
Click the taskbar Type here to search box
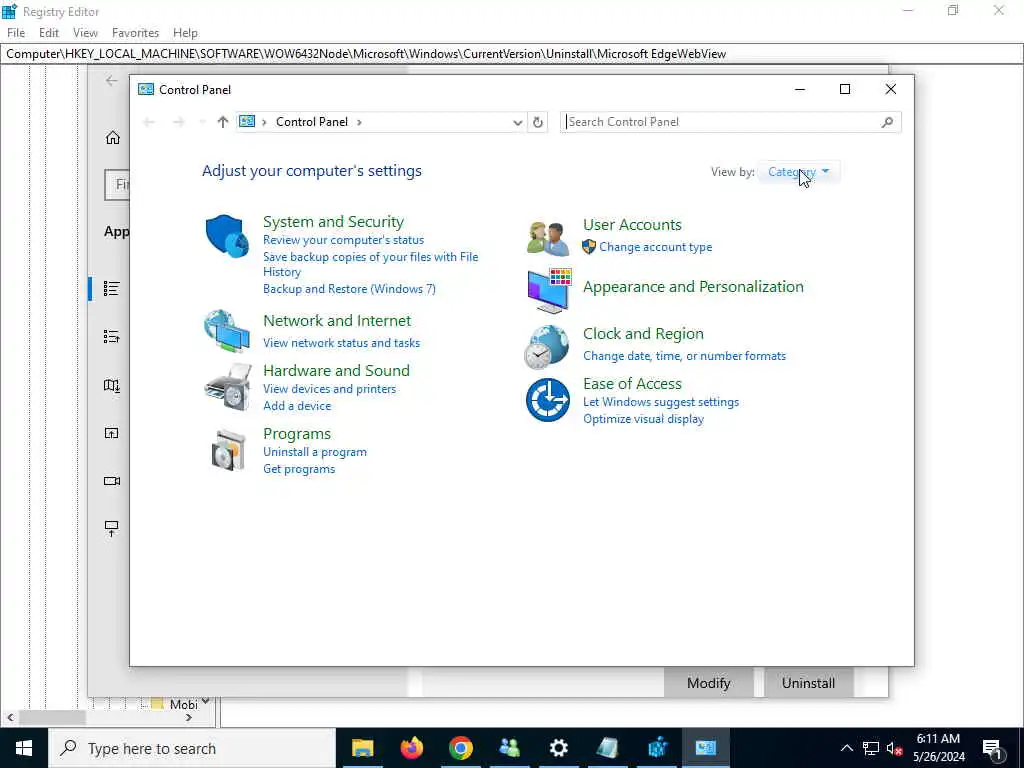pyautogui.click(x=192, y=748)
